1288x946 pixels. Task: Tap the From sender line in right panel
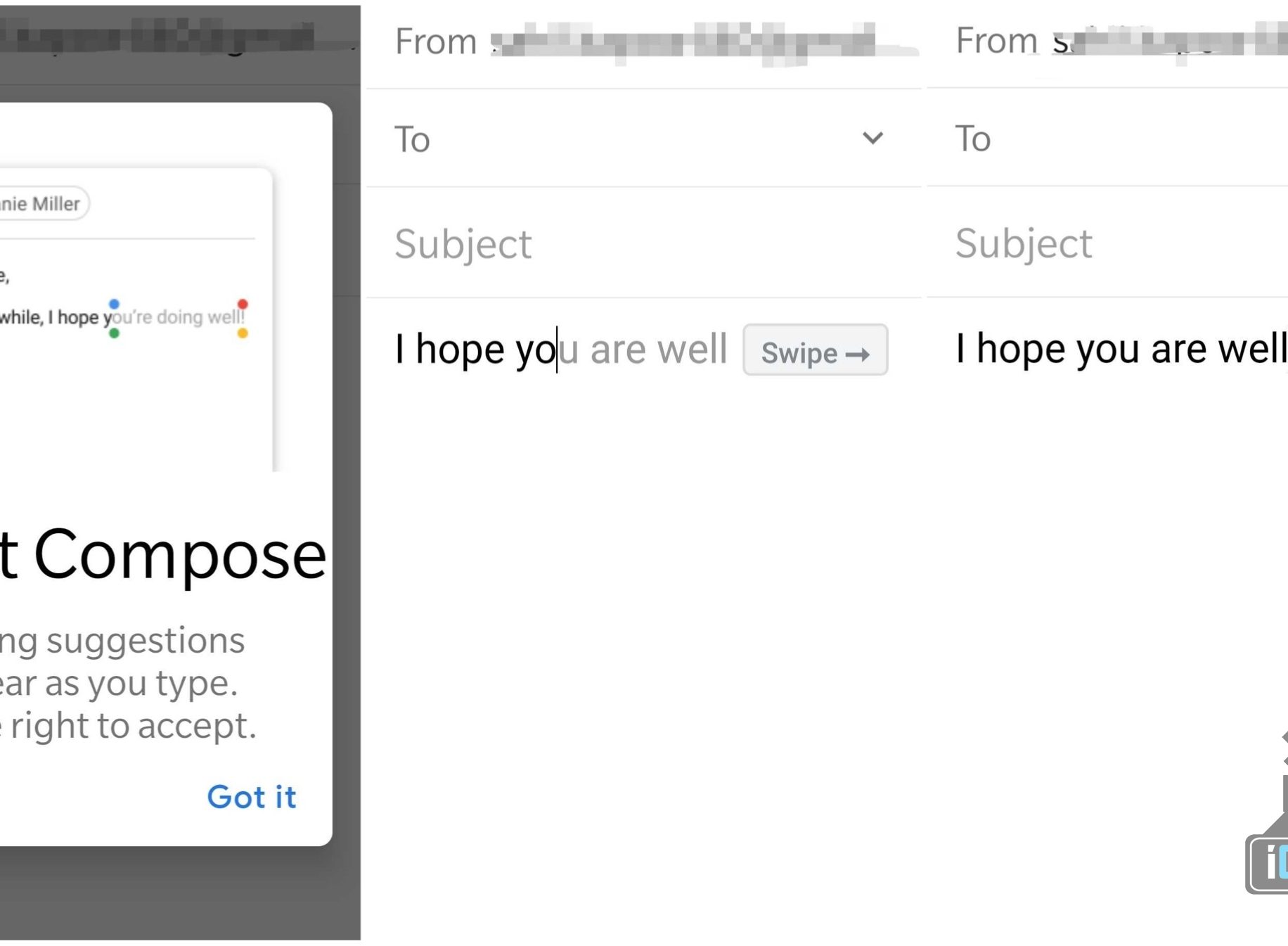1125,40
